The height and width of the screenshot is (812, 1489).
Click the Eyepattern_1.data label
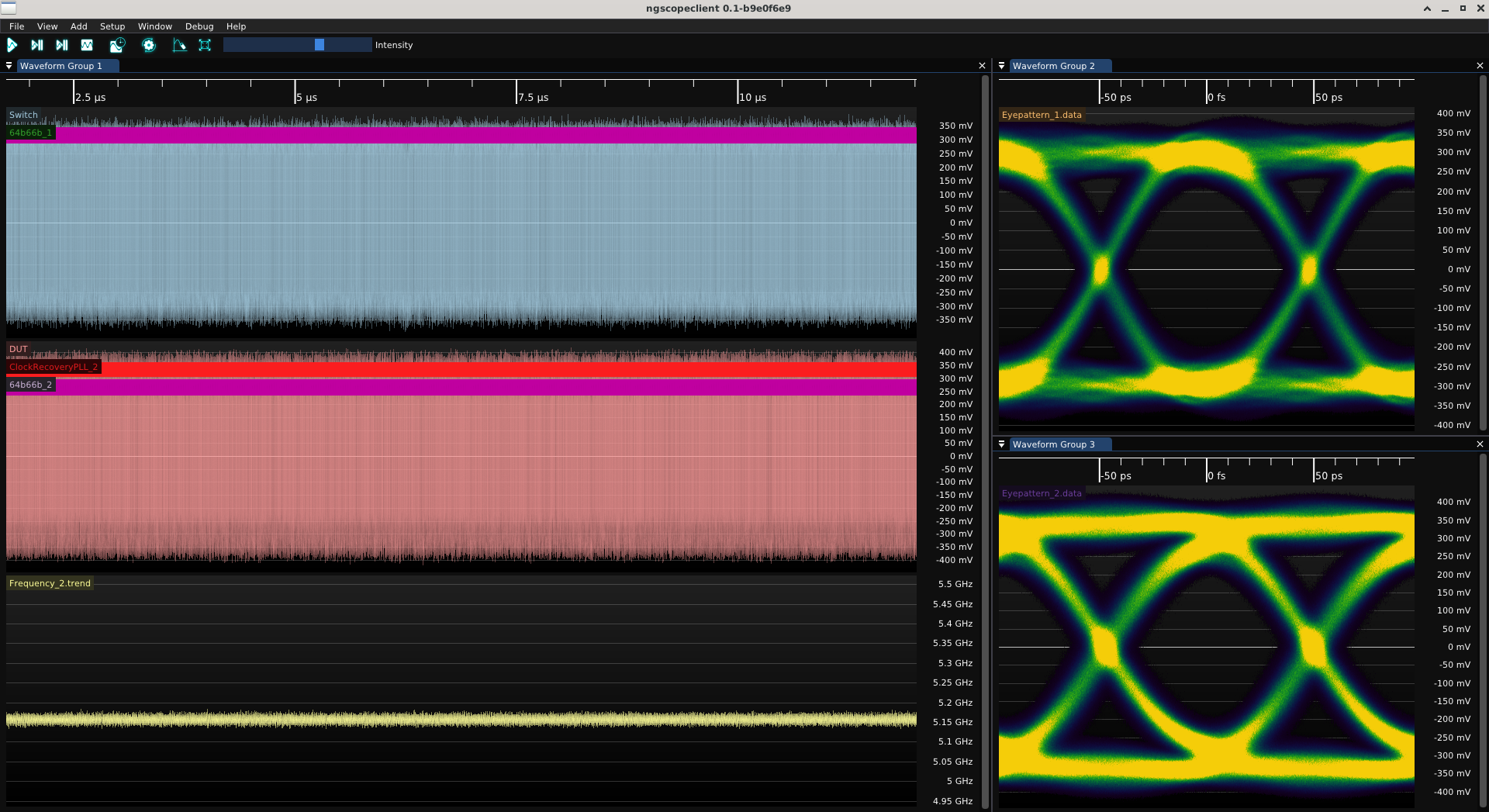[x=1042, y=115]
